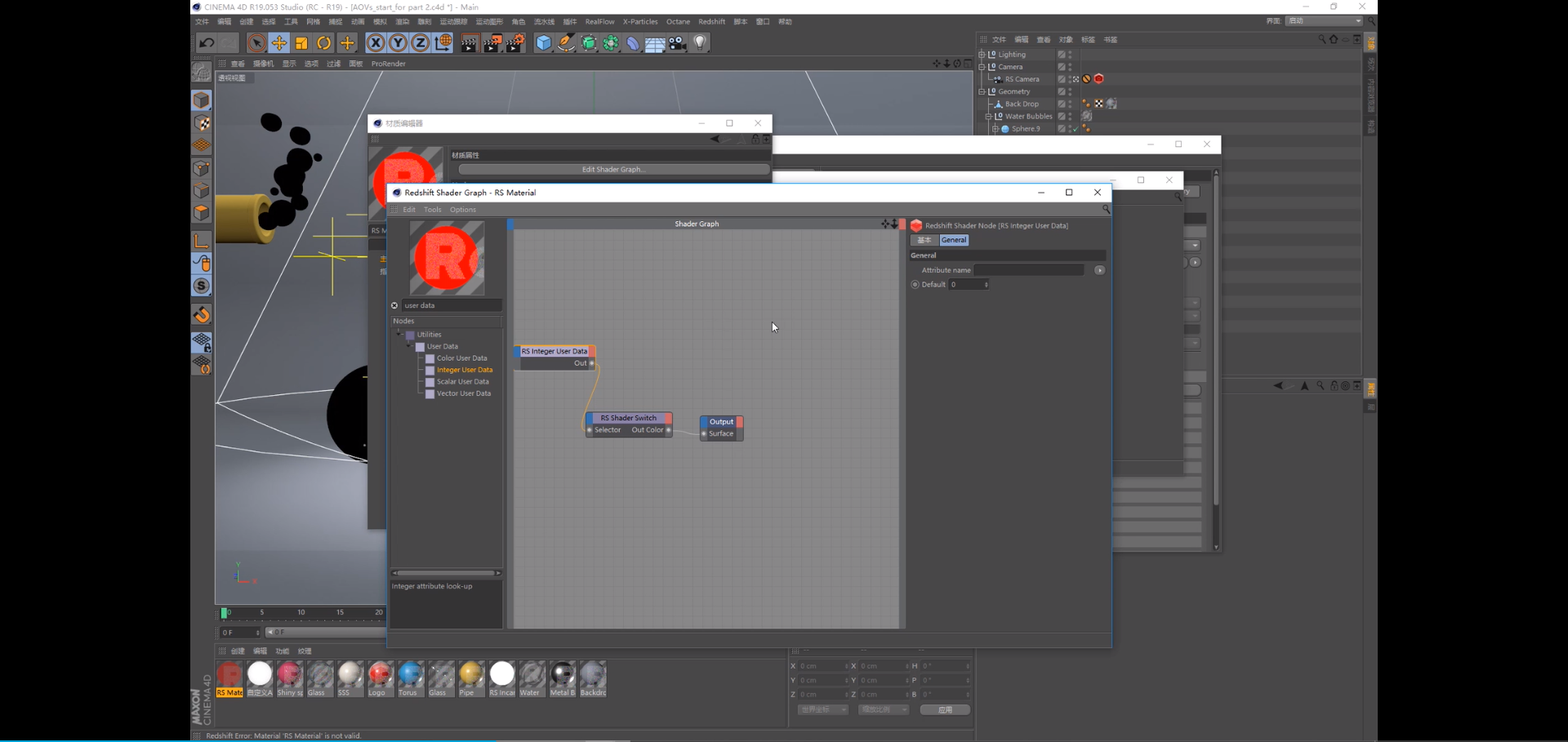
Task: Click the Object Manager search magnifier icon
Action: coord(1322,39)
